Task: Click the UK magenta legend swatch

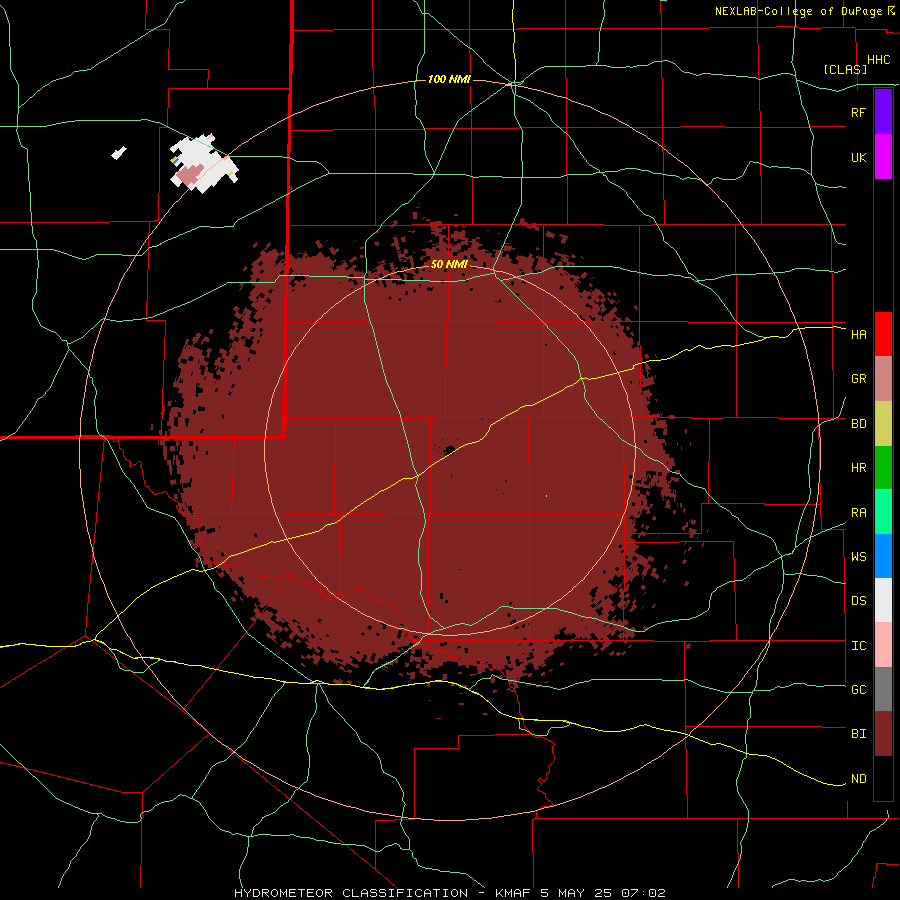Action: tap(883, 157)
